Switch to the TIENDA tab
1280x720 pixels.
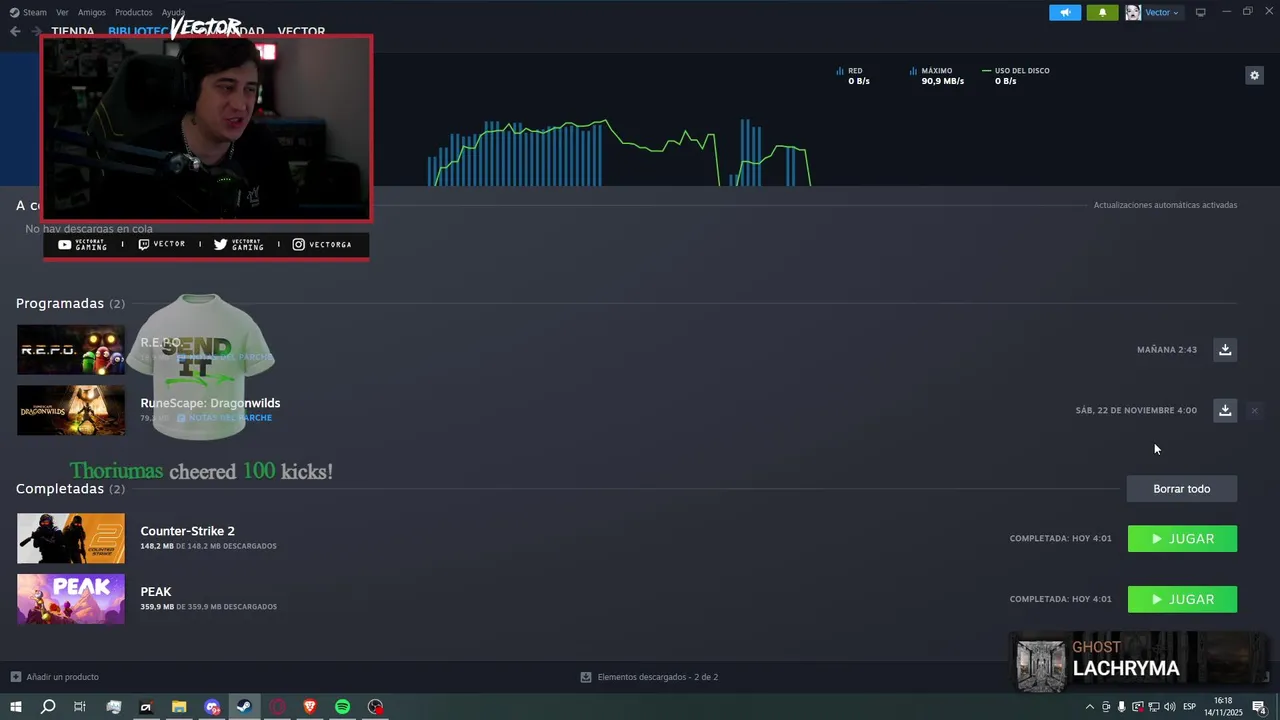pyautogui.click(x=72, y=31)
